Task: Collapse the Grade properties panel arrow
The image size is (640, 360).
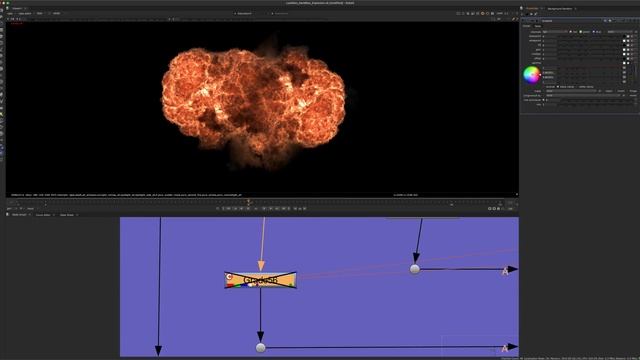Action: 523,21
